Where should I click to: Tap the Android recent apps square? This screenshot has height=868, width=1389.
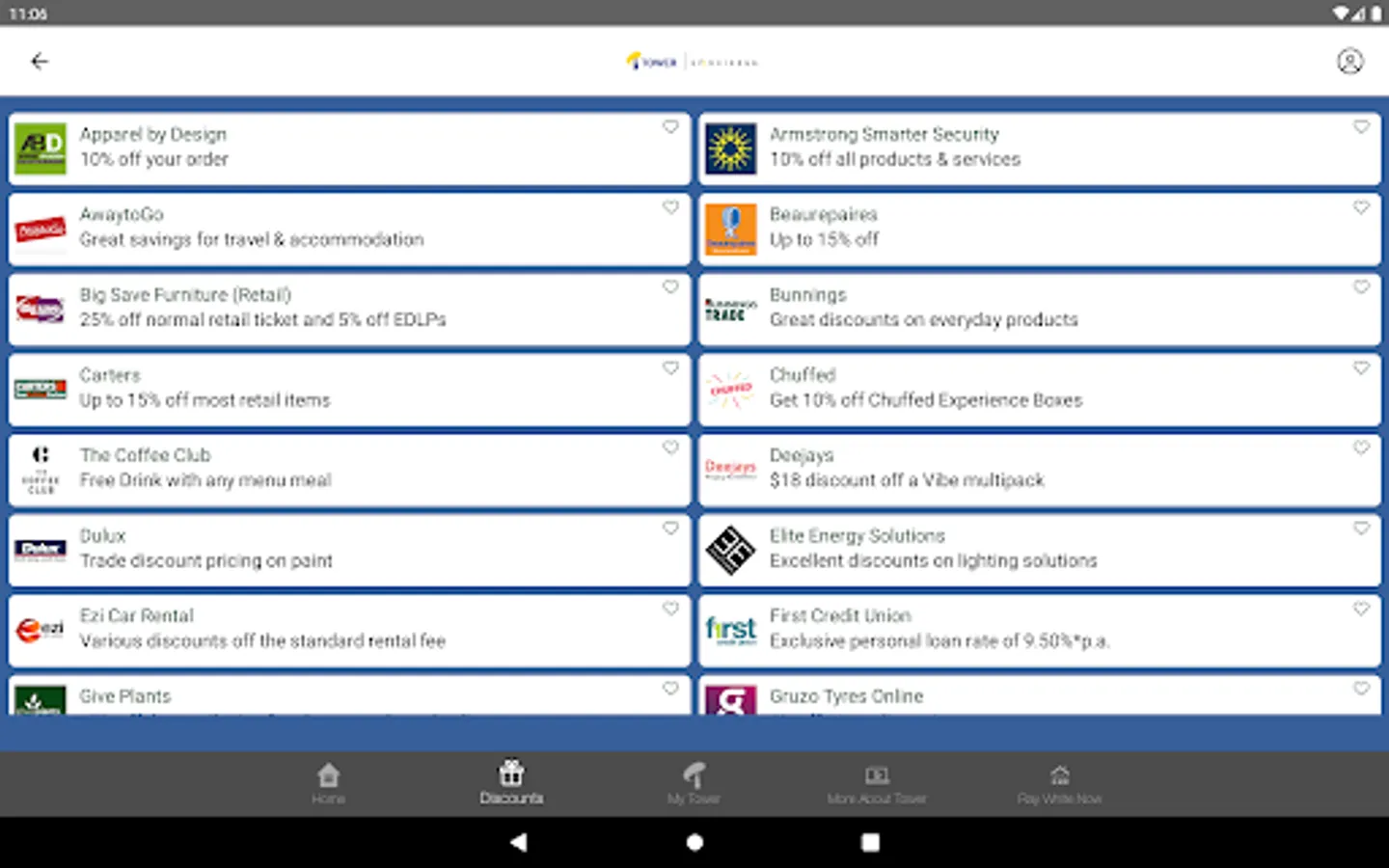tap(870, 842)
